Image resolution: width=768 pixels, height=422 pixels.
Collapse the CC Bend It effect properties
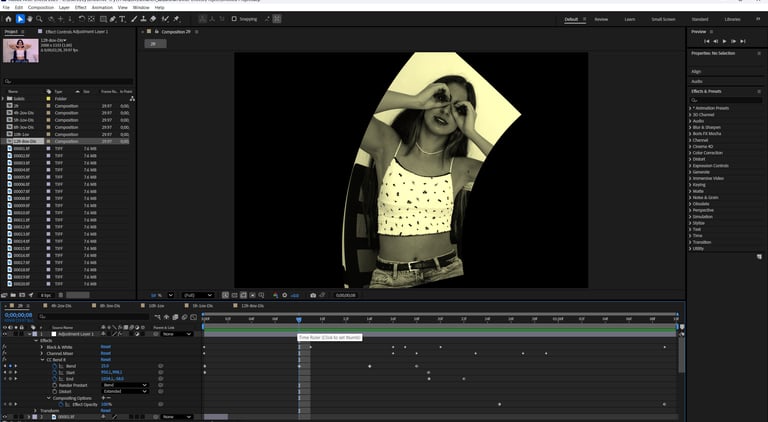(x=41, y=360)
